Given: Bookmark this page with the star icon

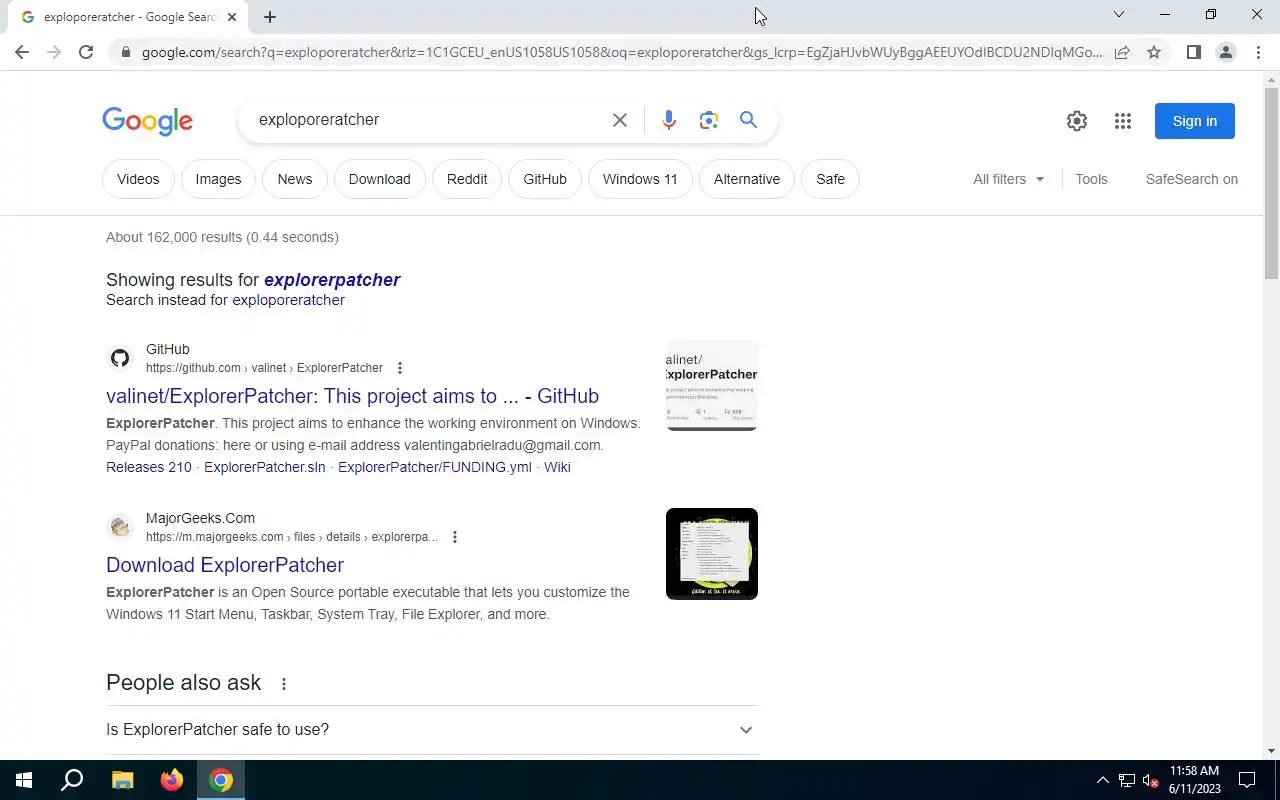Looking at the screenshot, I should 1154,52.
